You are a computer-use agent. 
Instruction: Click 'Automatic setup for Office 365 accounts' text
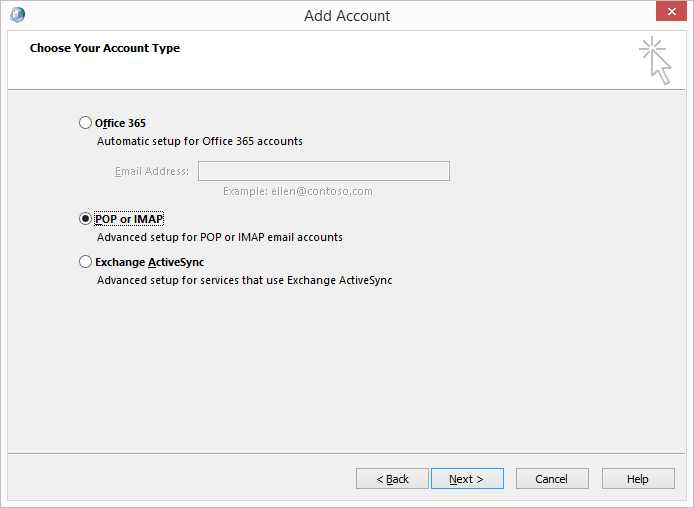pos(200,141)
